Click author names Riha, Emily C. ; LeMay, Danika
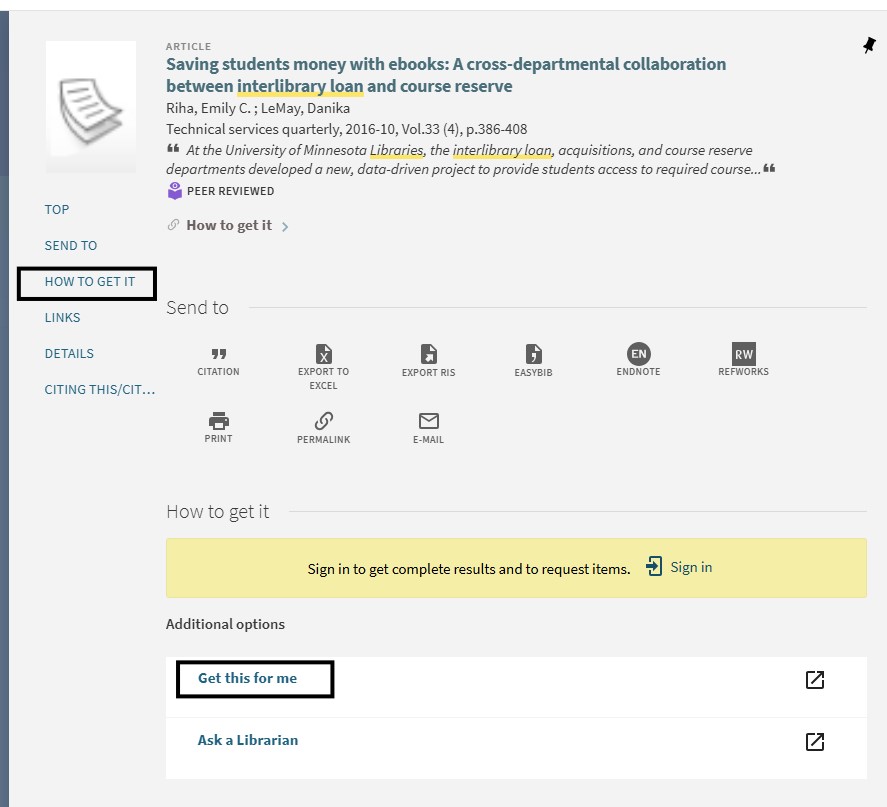This screenshot has width=887, height=807. pyautogui.click(x=258, y=108)
